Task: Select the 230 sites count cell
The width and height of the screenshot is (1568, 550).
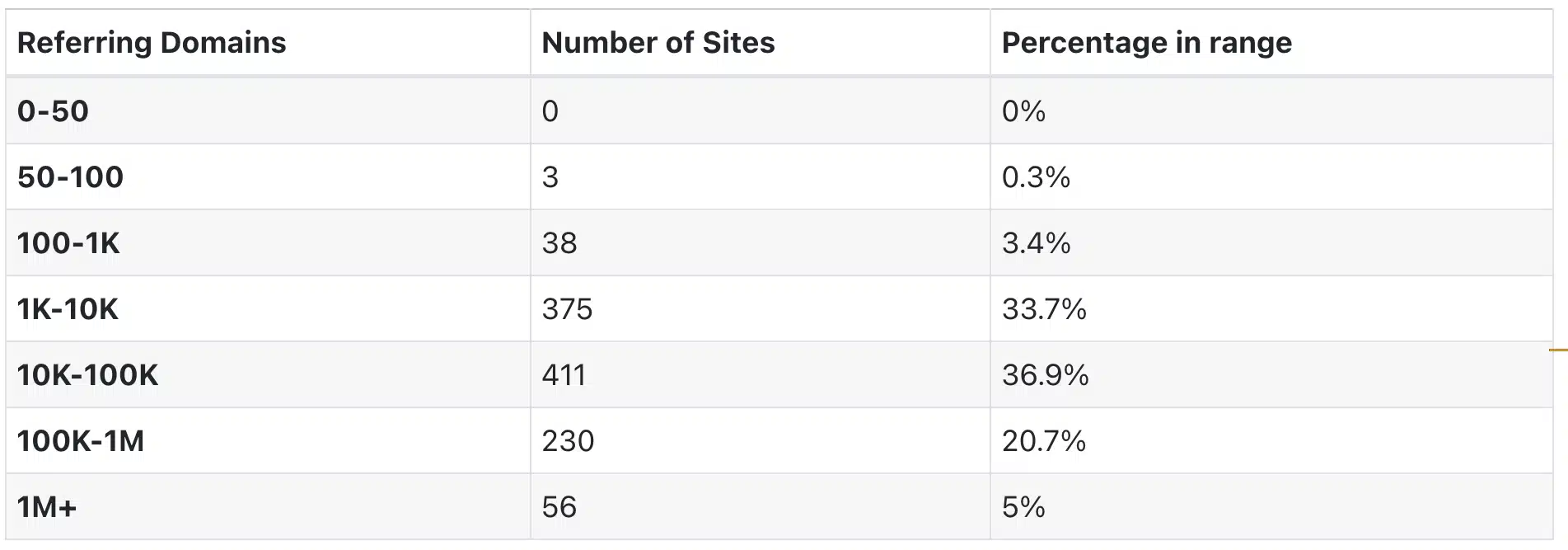Action: [568, 441]
